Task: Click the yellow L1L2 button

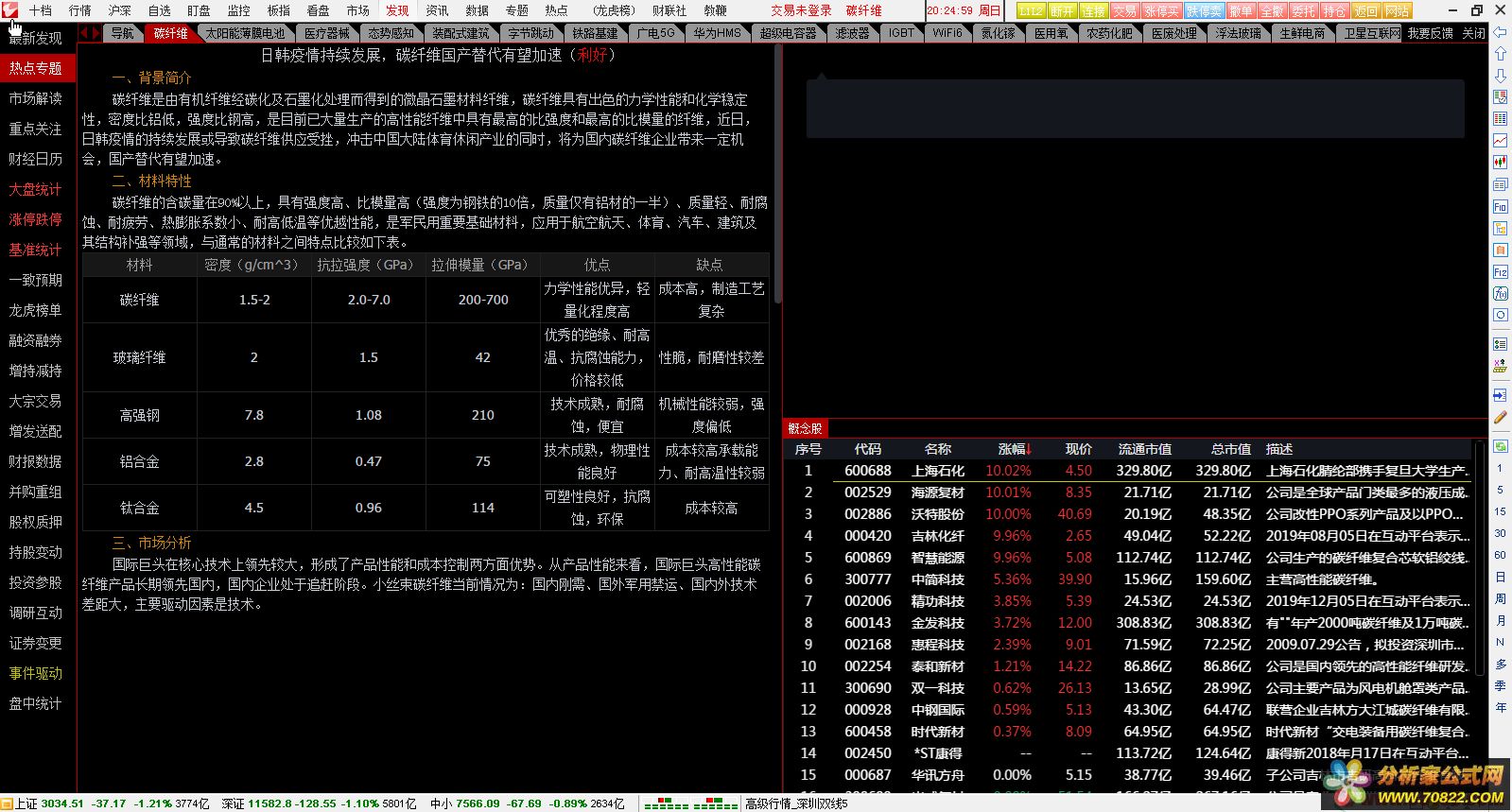Action: [x=1031, y=10]
